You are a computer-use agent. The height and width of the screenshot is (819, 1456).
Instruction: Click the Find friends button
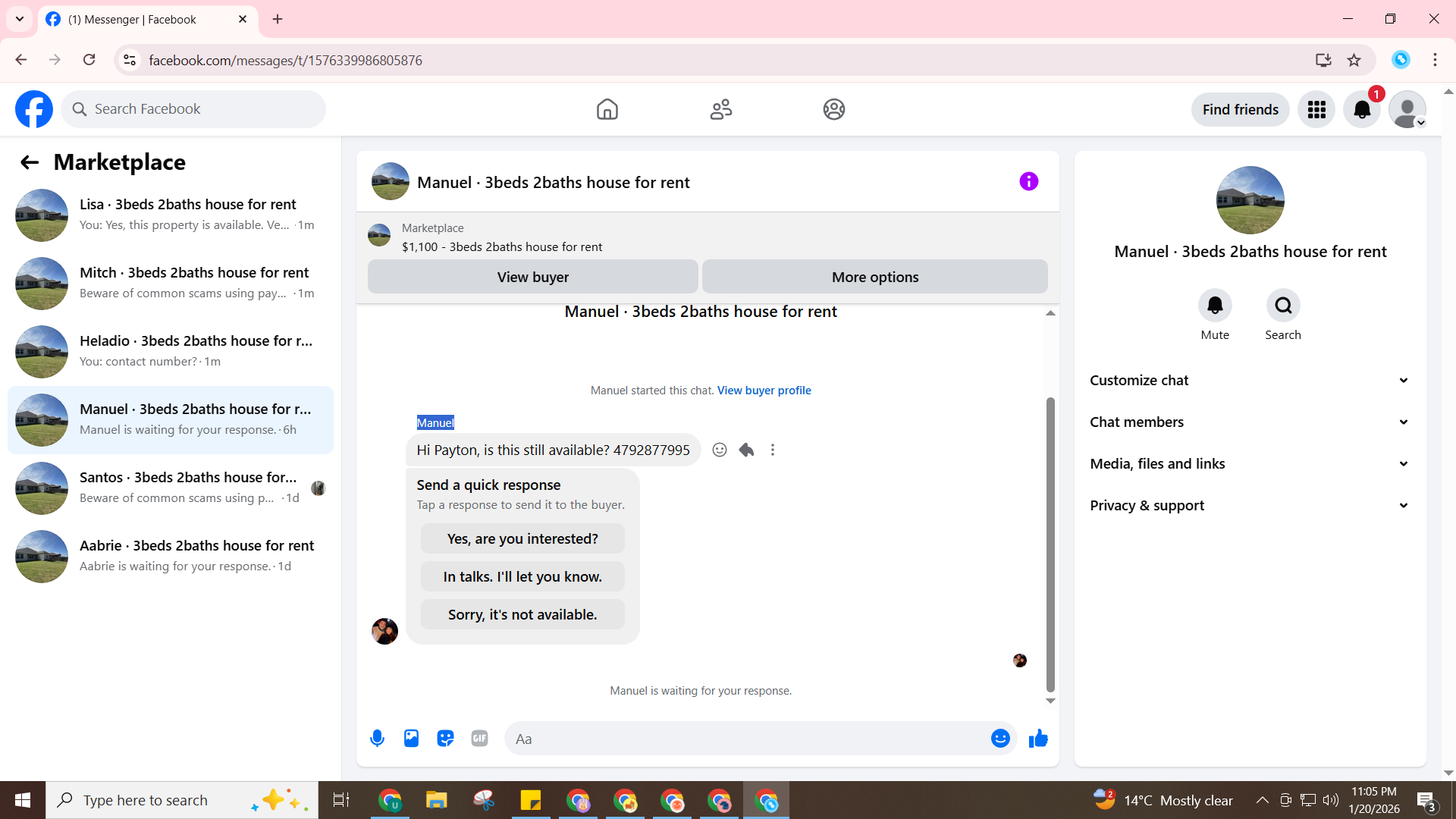(1241, 110)
